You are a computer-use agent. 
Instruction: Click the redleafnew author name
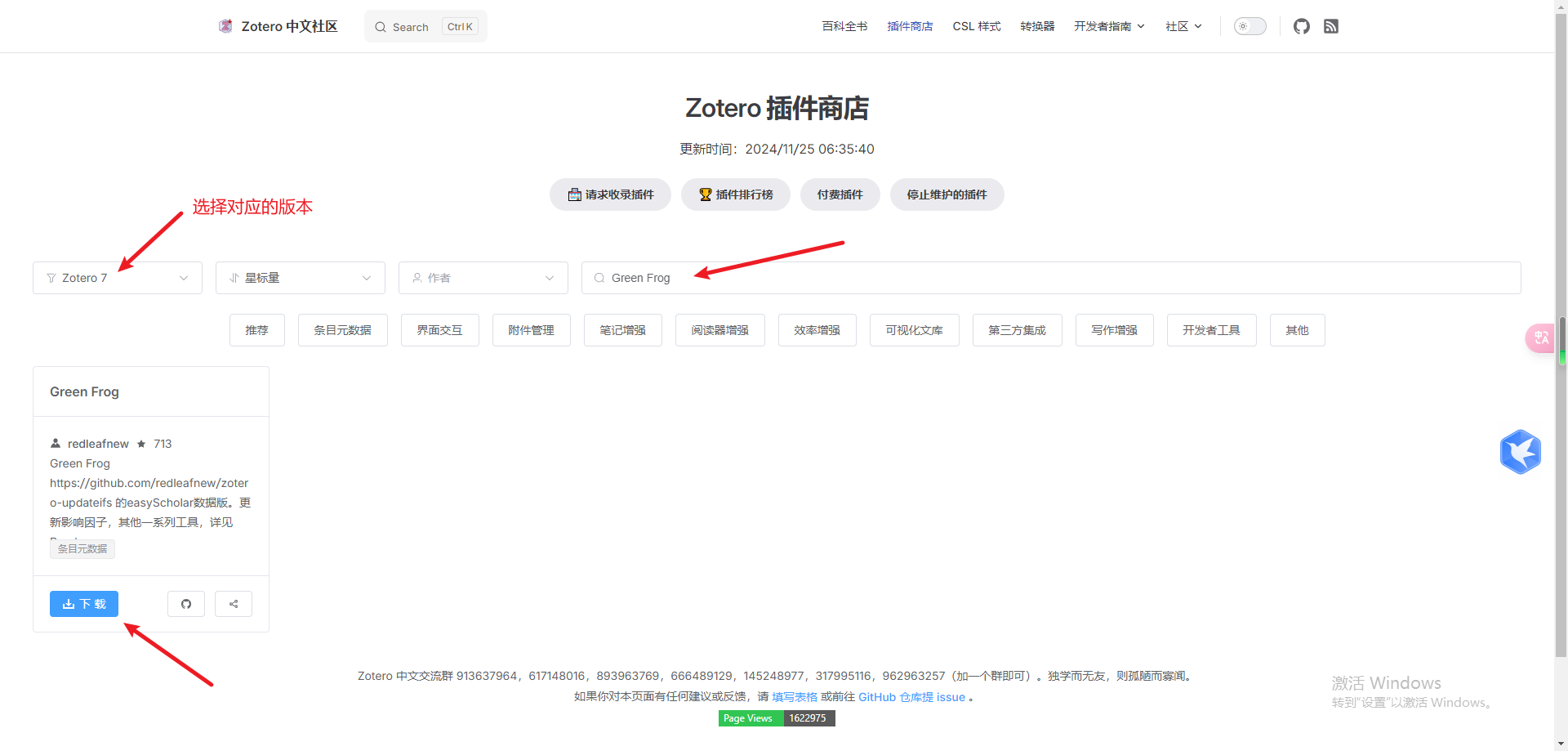98,444
